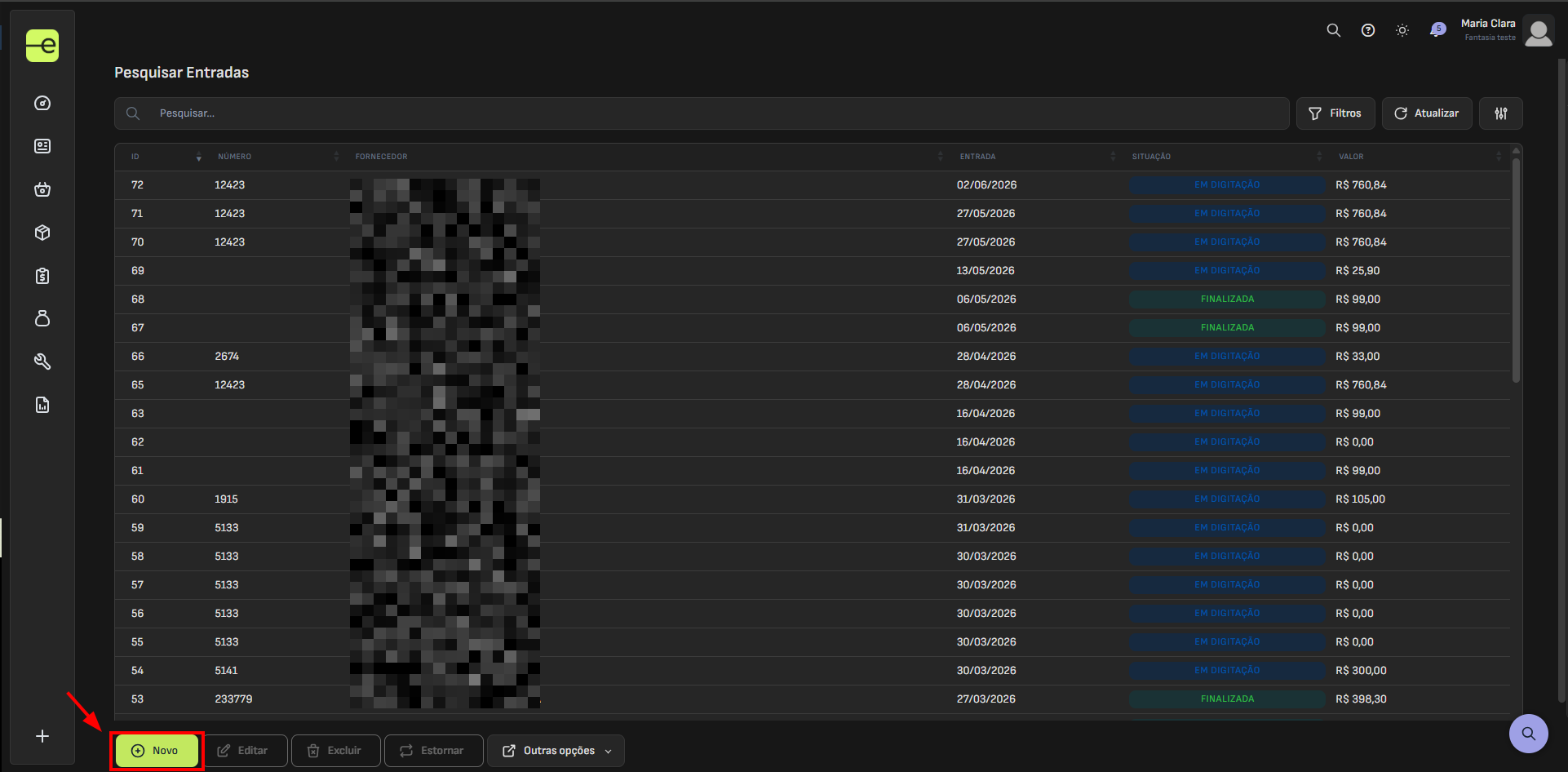Viewport: 1568px width, 772px height.
Task: Open the Maria Clara user avatar
Action: tap(1539, 31)
